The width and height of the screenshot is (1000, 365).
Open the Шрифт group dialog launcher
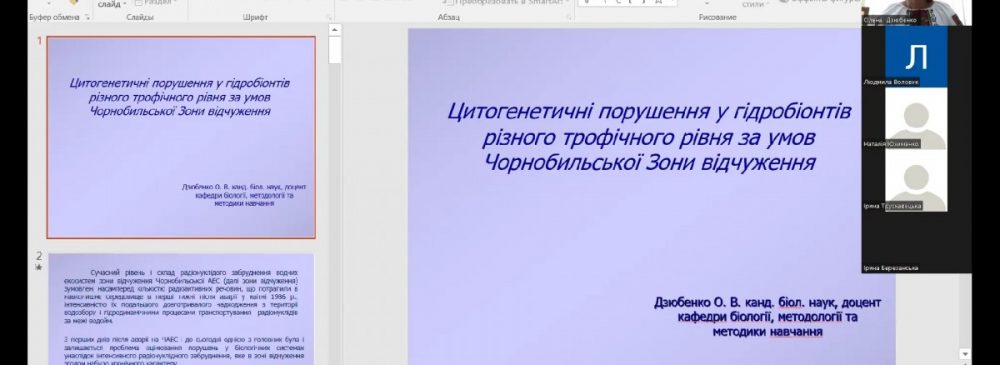click(329, 17)
